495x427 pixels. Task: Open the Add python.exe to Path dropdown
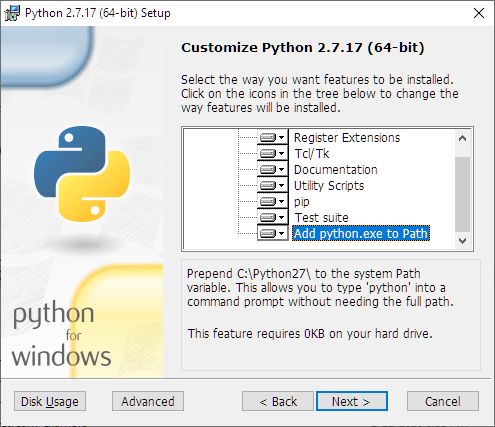(272, 233)
